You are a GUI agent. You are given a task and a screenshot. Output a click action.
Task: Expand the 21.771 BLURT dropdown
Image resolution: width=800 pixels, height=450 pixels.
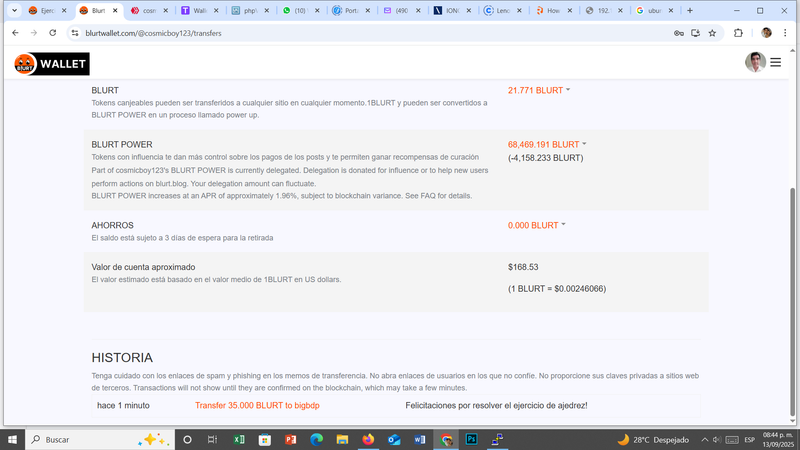tap(539, 90)
